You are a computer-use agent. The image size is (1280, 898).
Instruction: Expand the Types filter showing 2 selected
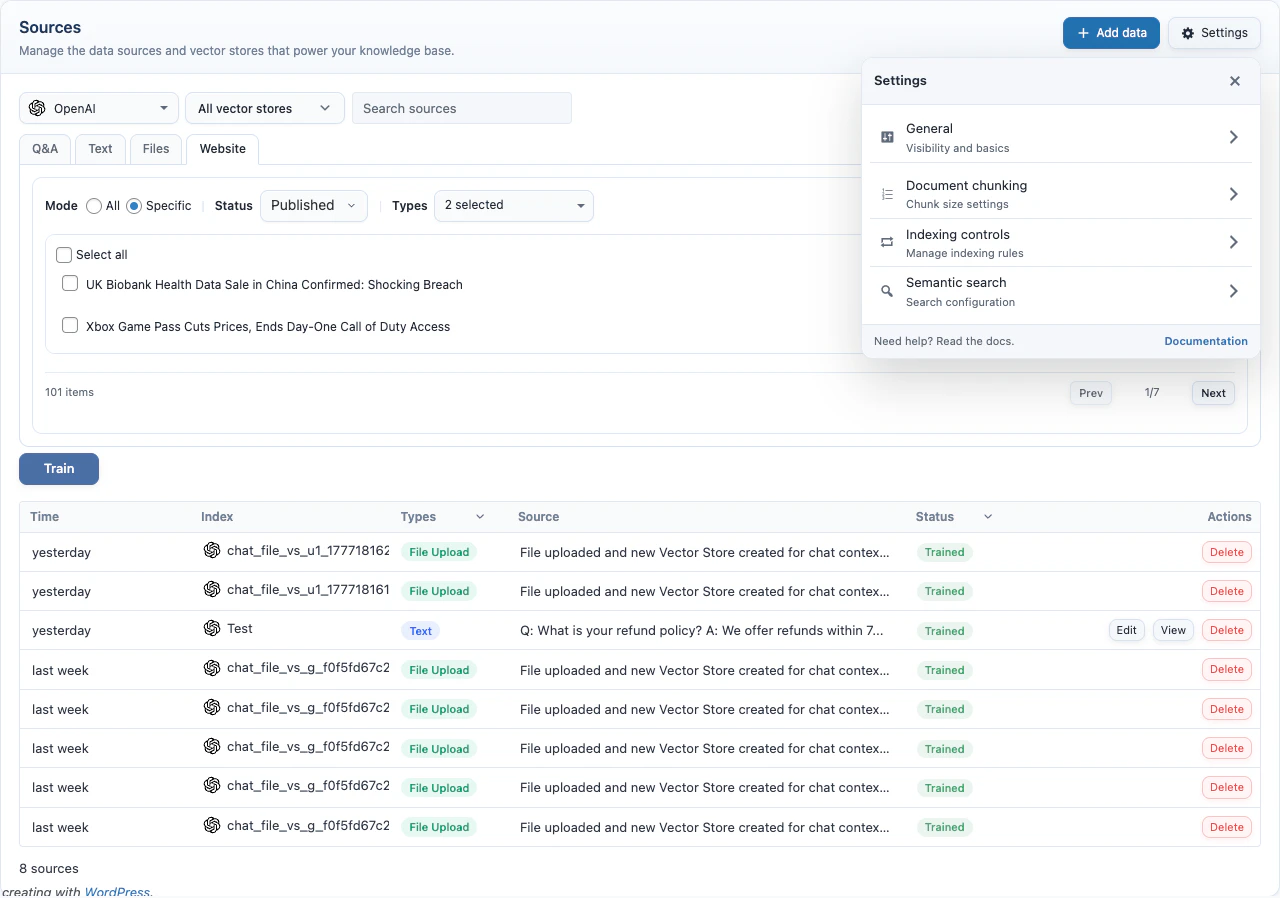tap(513, 206)
